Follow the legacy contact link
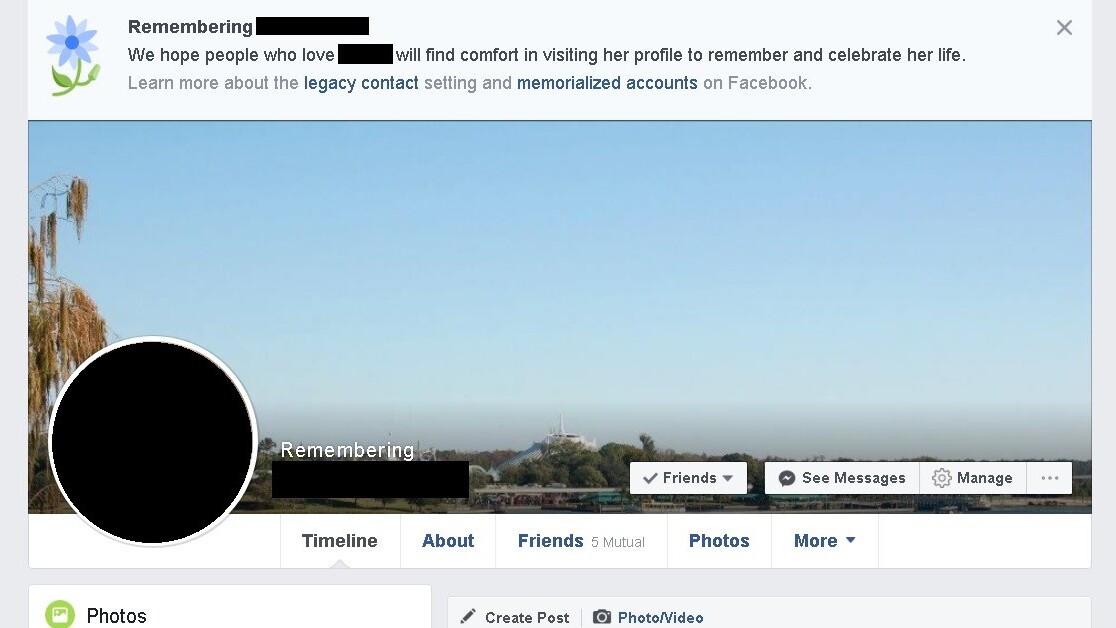The image size is (1116, 628). pyautogui.click(x=361, y=83)
